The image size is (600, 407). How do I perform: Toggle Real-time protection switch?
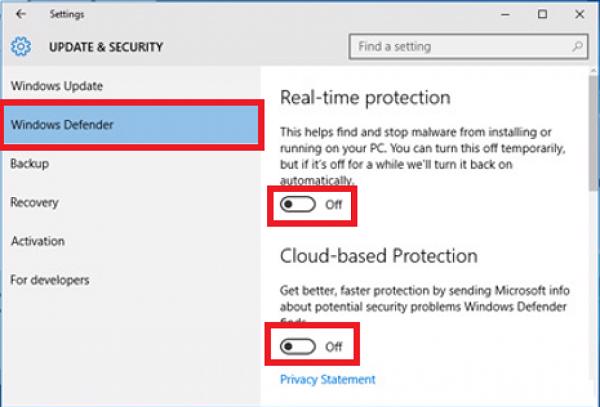coord(300,204)
